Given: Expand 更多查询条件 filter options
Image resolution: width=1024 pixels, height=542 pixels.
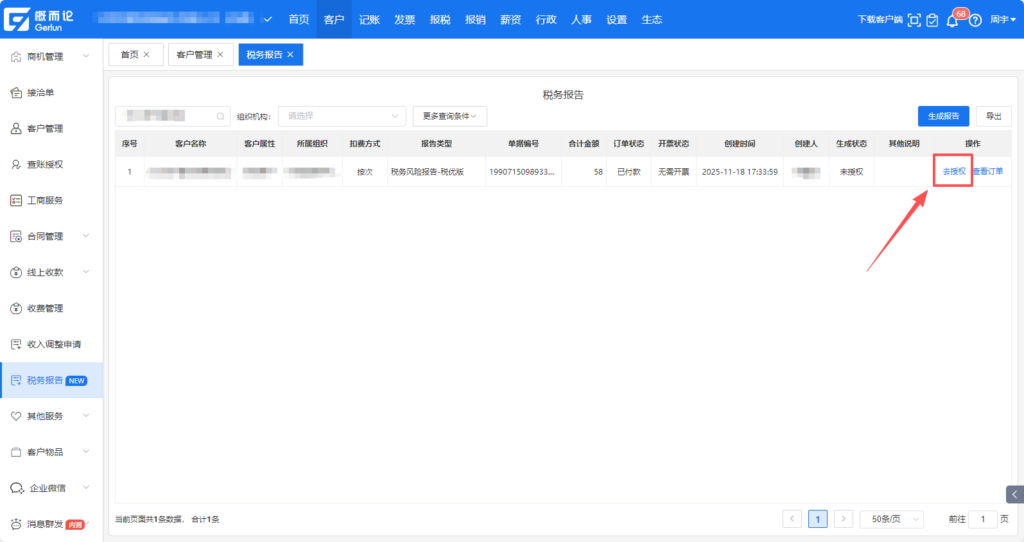Looking at the screenshot, I should 449,116.
